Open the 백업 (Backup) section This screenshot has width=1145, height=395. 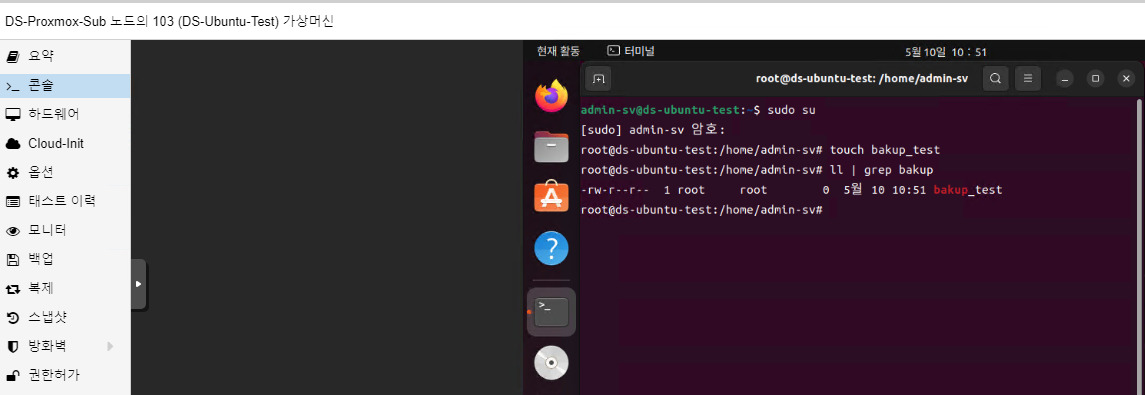(65, 259)
